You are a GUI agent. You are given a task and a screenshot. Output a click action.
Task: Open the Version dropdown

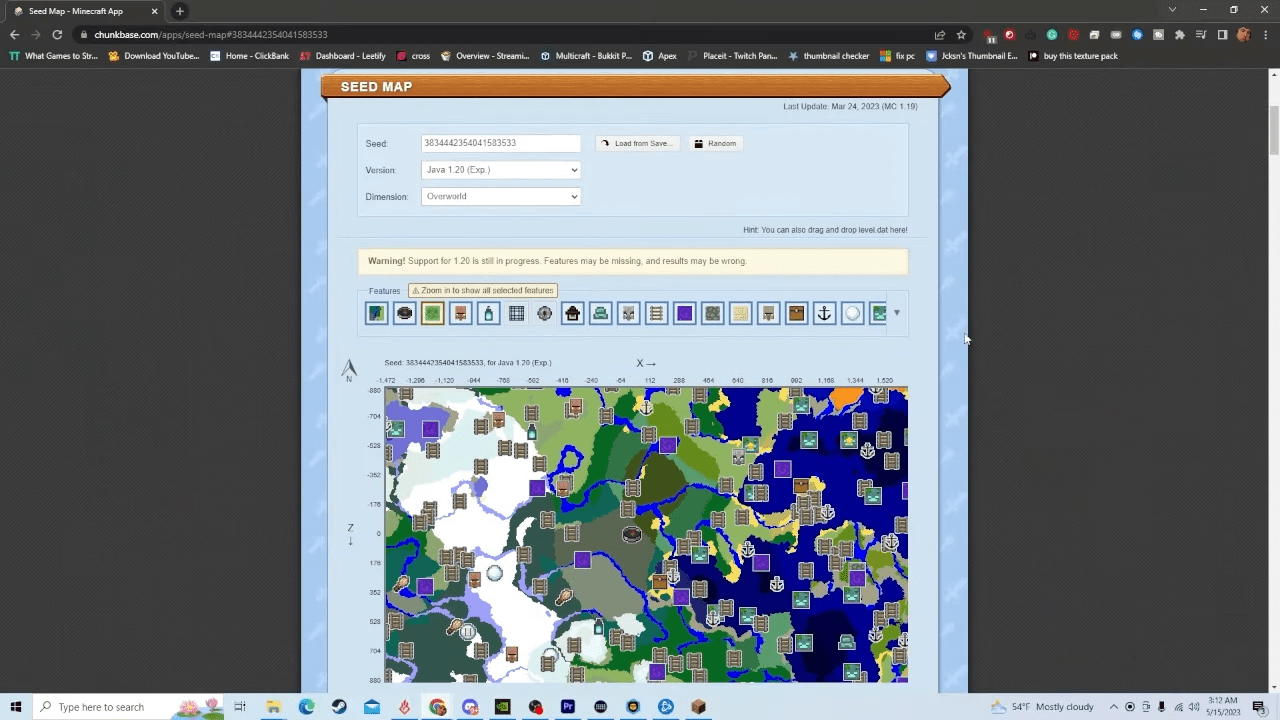coord(501,170)
